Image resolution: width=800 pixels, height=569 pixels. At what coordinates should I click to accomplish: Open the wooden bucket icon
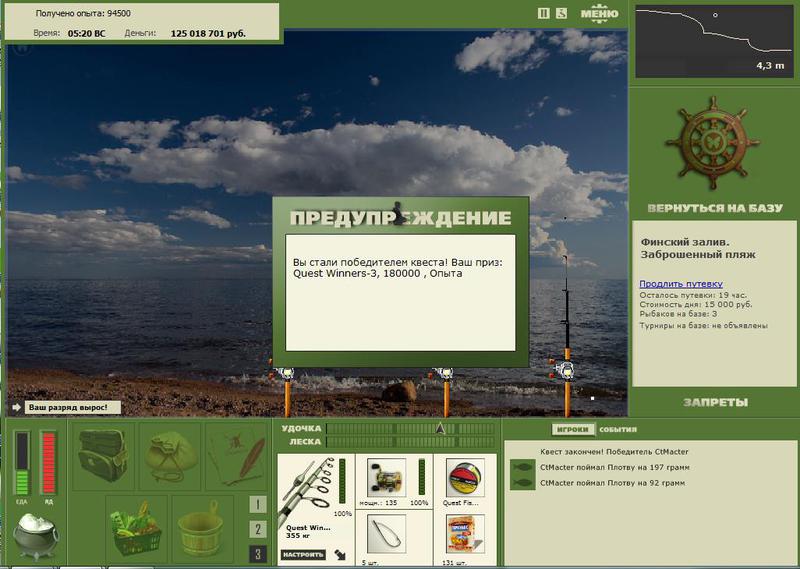[202, 528]
